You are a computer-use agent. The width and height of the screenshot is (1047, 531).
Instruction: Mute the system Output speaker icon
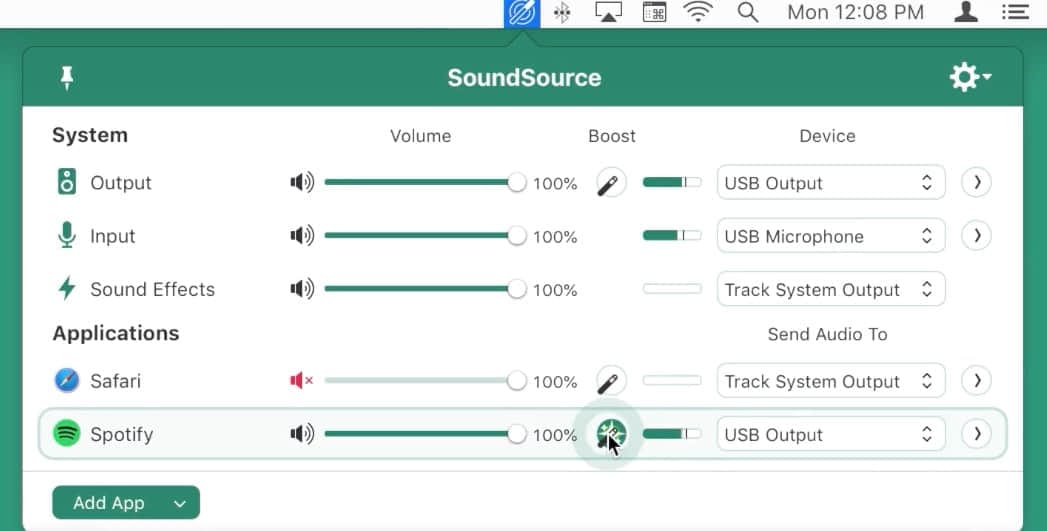tap(302, 182)
